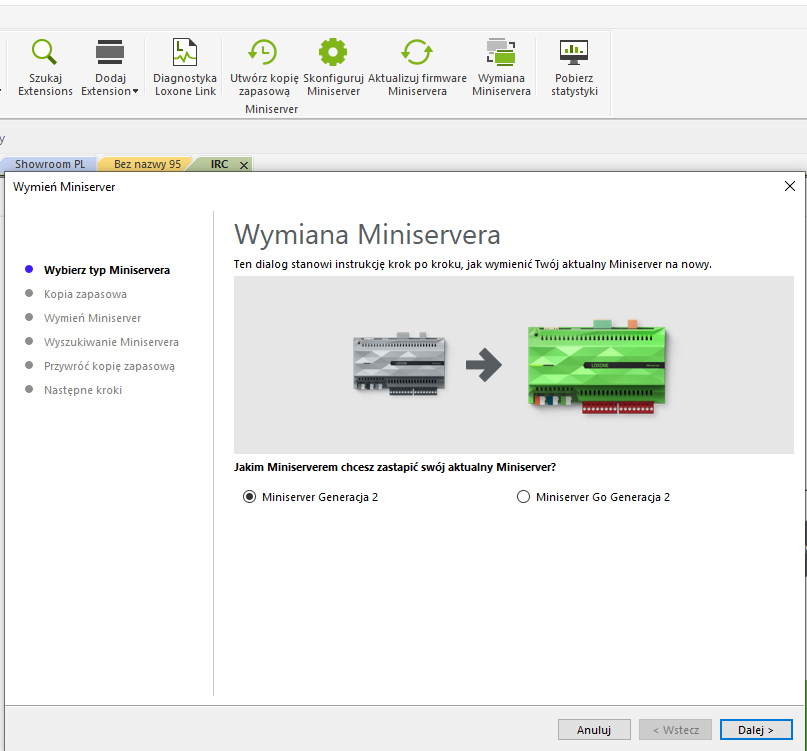Expand the Dodaj Extension dropdown arrow
This screenshot has width=807, height=751.
[135, 92]
